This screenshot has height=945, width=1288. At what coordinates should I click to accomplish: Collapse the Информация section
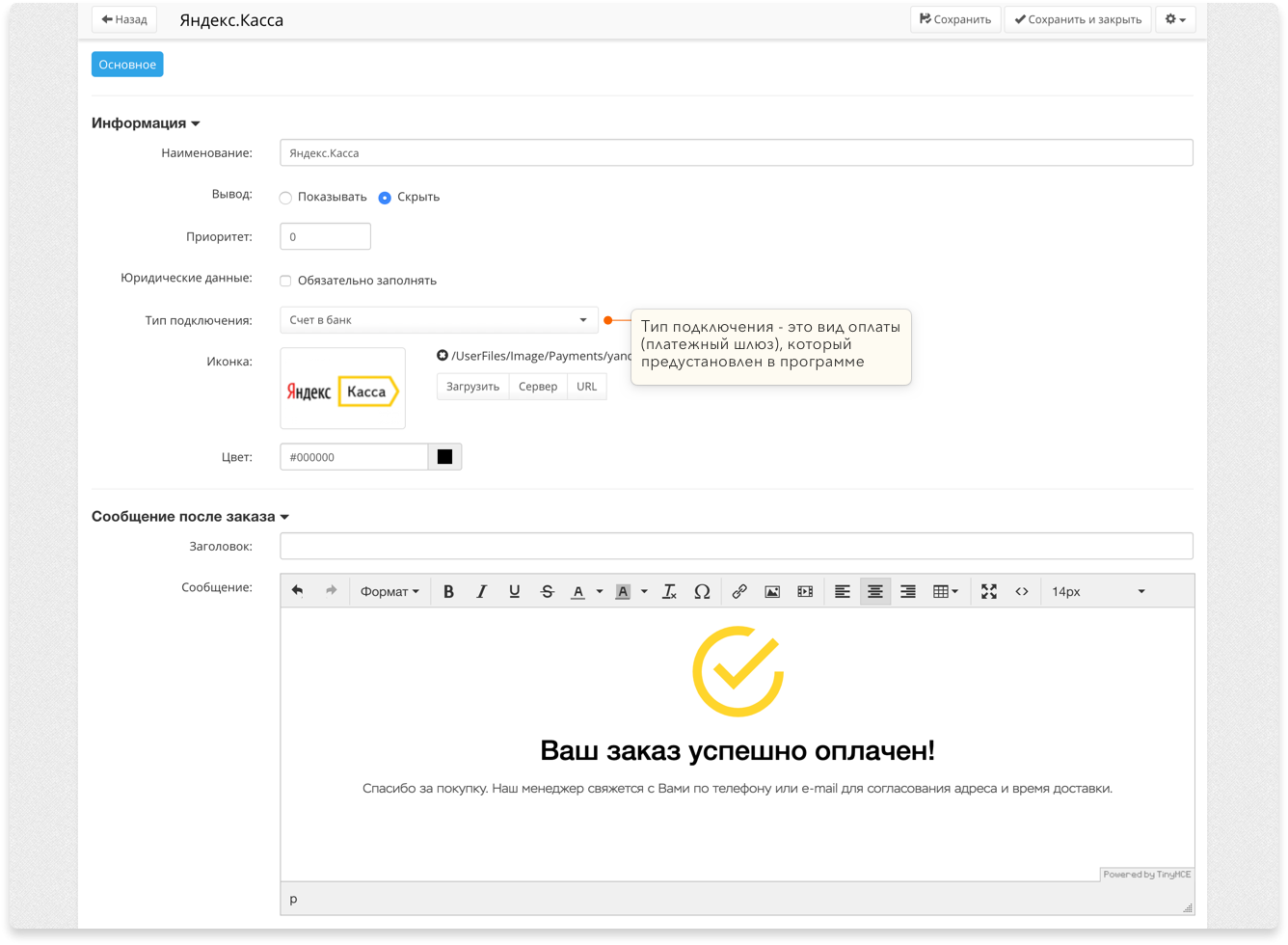tap(146, 123)
